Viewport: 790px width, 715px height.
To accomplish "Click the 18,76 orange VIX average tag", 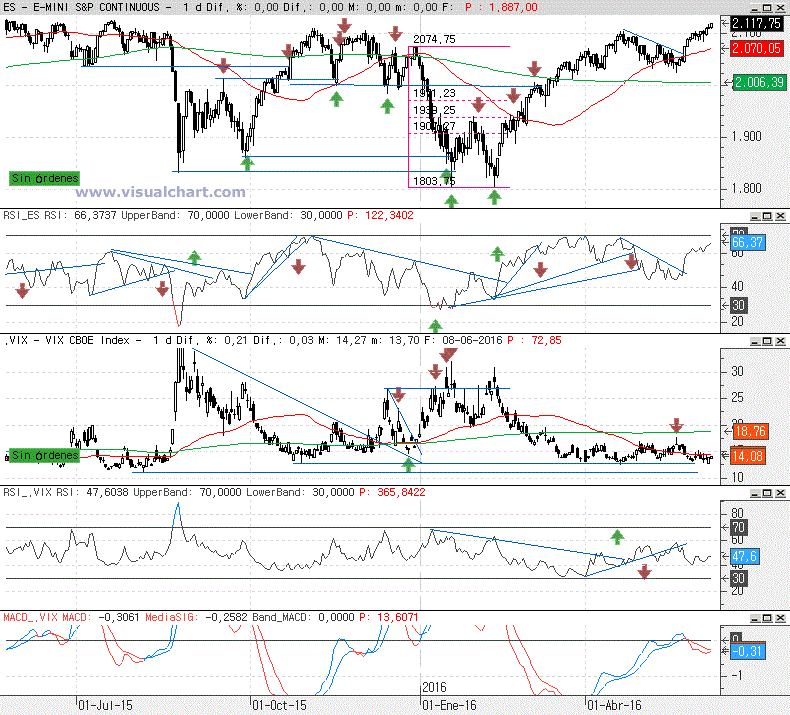I will coord(750,431).
